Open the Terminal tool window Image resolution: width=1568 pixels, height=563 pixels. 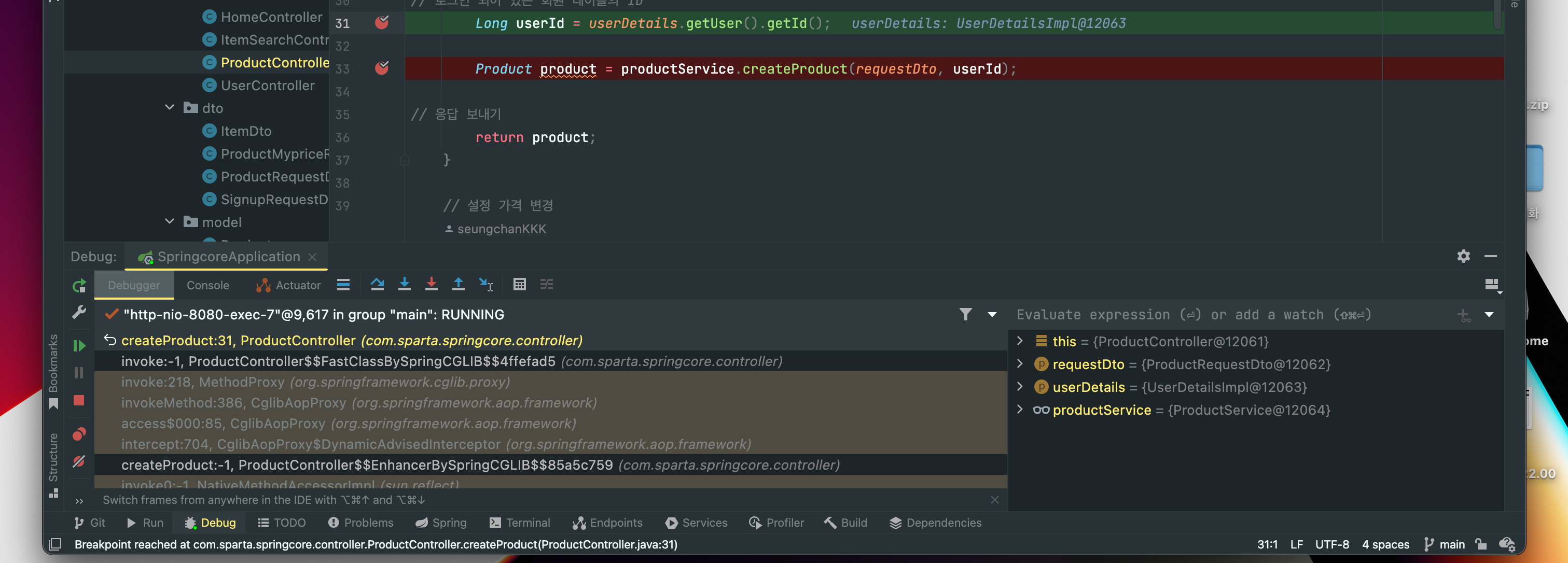519,522
